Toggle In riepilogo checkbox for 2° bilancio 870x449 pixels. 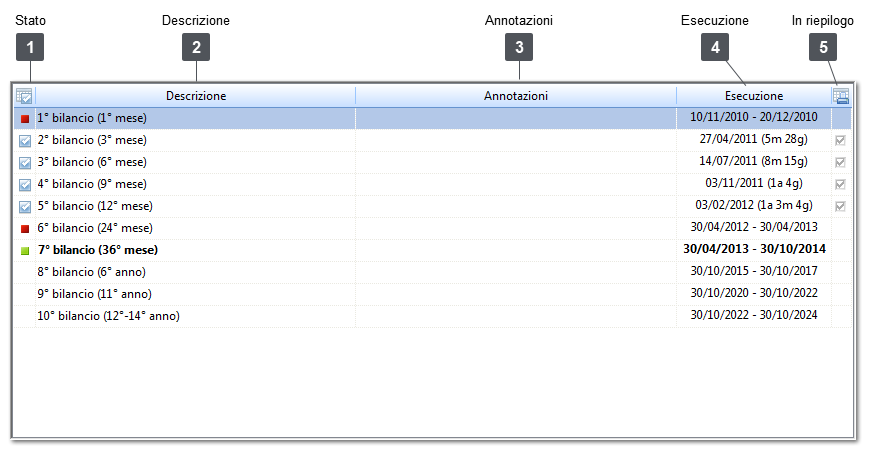pyautogui.click(x=841, y=141)
